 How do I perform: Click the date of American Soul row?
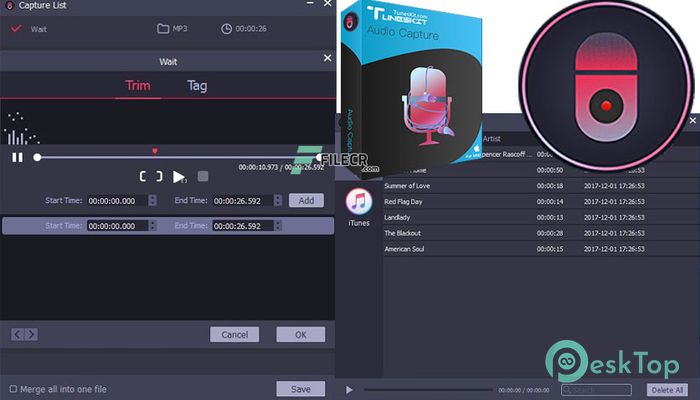pyautogui.click(x=614, y=249)
